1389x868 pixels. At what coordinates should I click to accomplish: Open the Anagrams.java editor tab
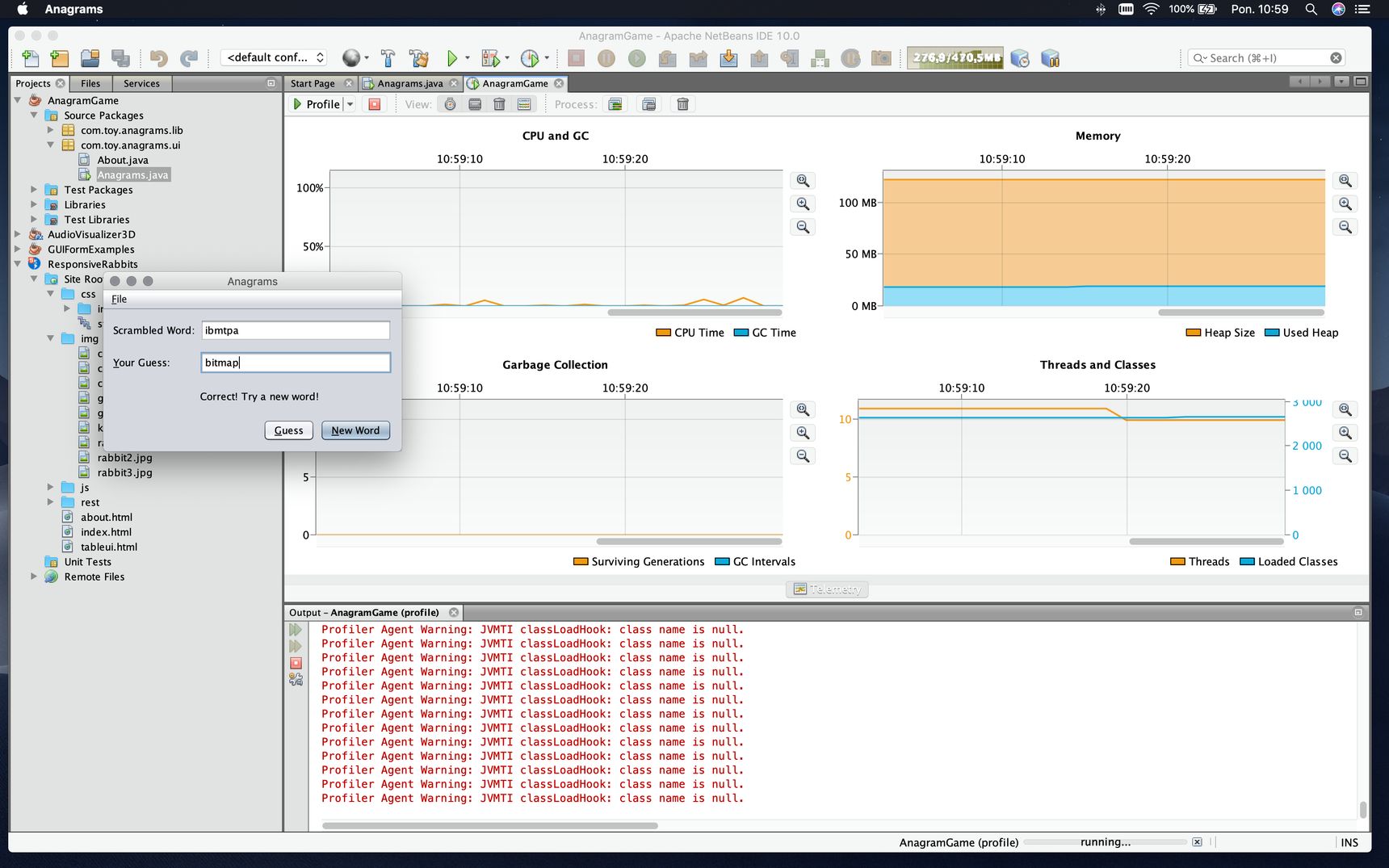[410, 83]
